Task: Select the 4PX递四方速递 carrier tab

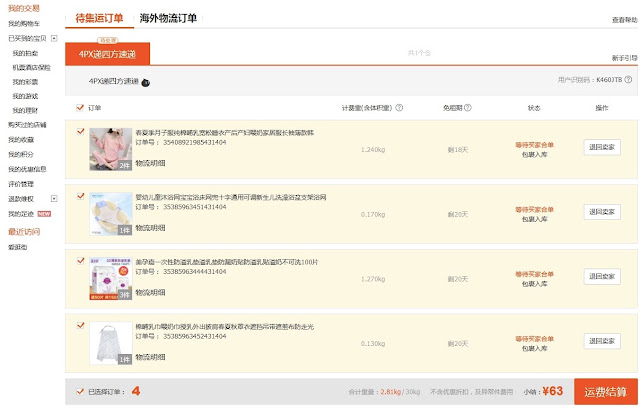Action: [107, 54]
